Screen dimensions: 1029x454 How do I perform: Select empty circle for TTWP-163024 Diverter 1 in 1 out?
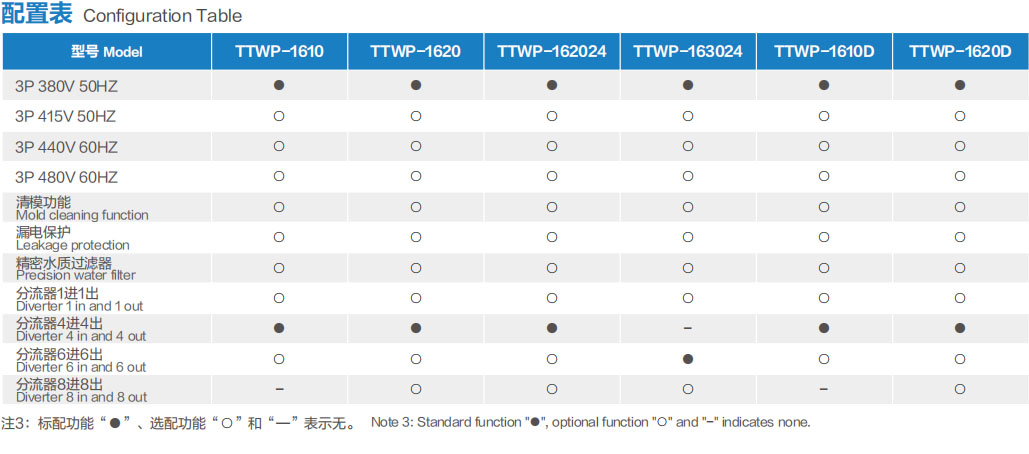point(688,298)
